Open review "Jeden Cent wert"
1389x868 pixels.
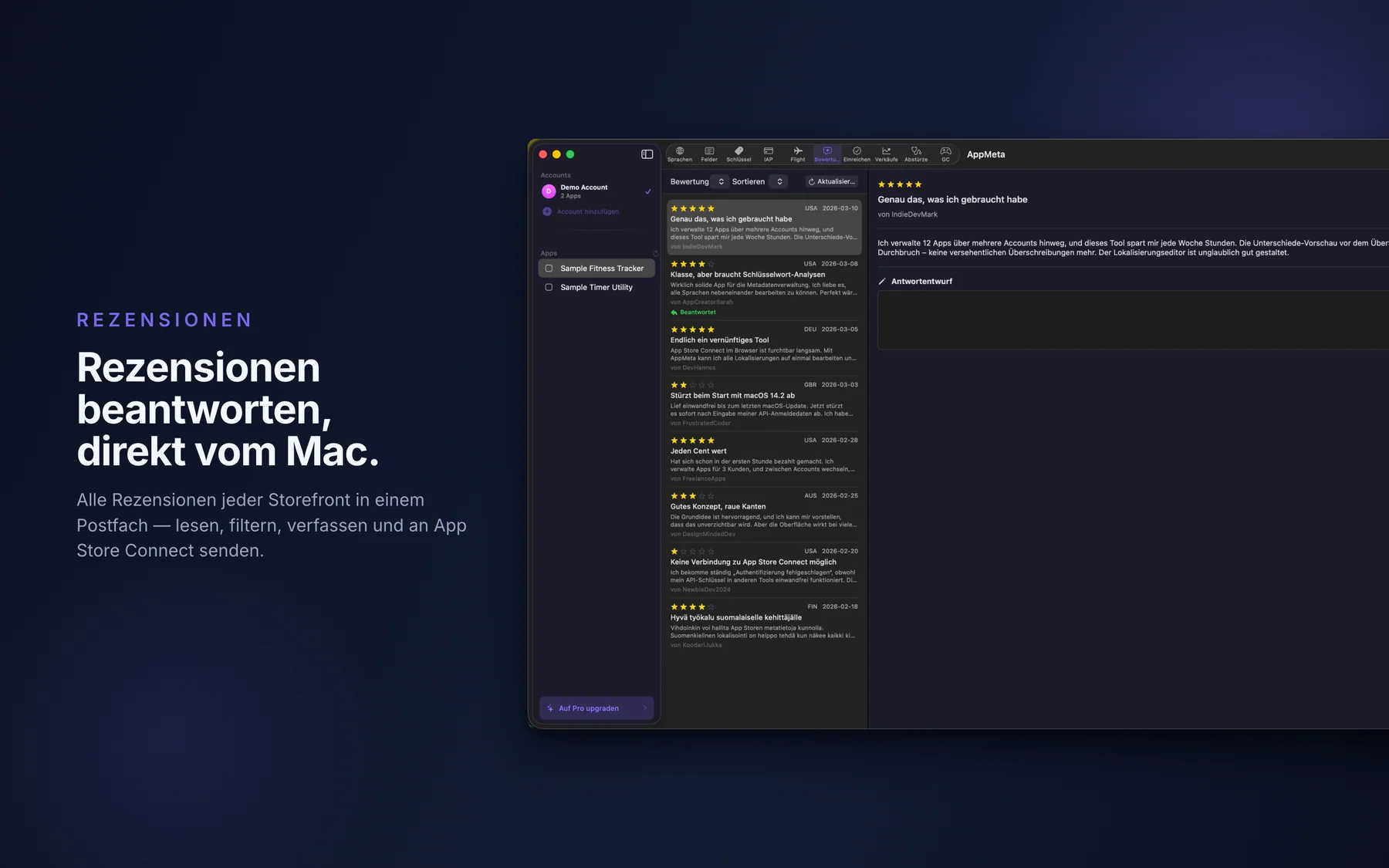point(764,460)
